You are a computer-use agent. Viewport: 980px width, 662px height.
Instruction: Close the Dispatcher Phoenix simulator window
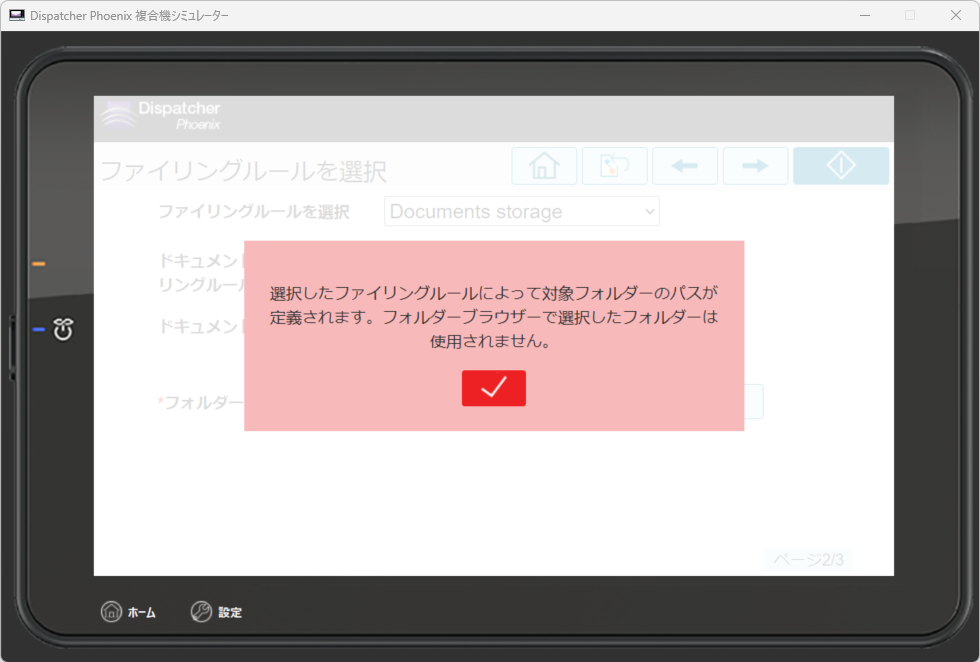pyautogui.click(x=955, y=15)
